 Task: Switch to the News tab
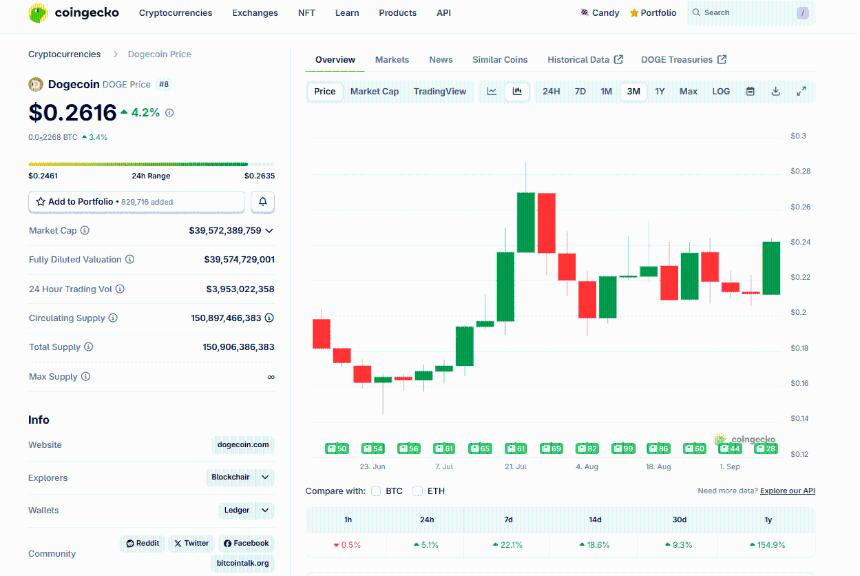pyautogui.click(x=441, y=60)
